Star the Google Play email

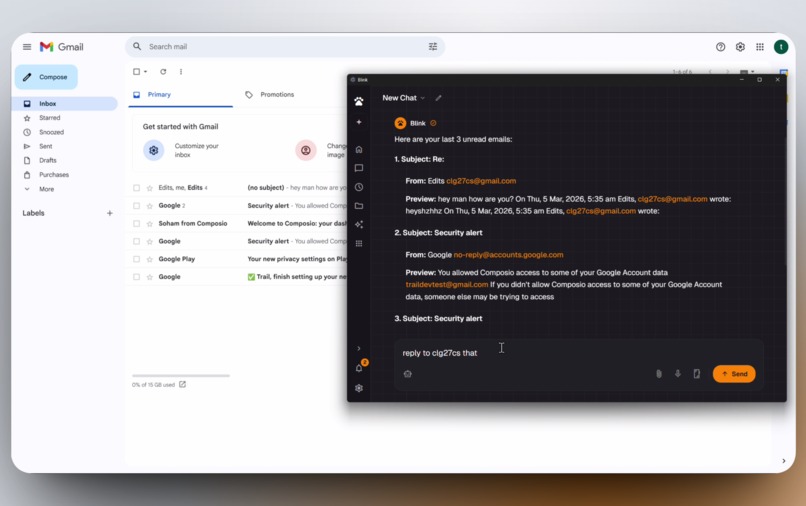[x=150, y=259]
